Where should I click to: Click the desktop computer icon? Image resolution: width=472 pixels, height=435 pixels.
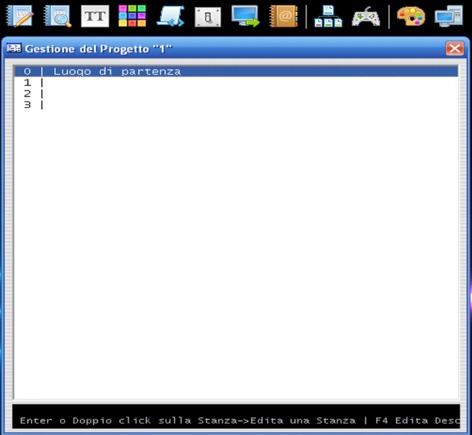[449, 16]
